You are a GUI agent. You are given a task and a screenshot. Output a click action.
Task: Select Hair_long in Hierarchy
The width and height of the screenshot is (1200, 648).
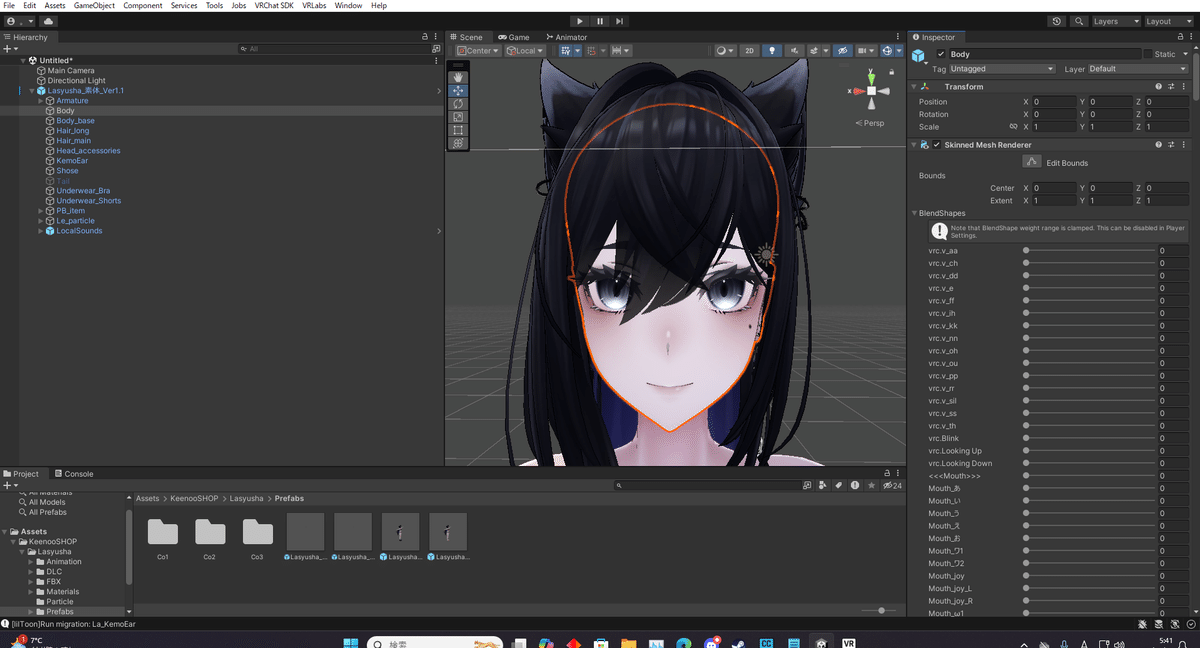coord(72,131)
